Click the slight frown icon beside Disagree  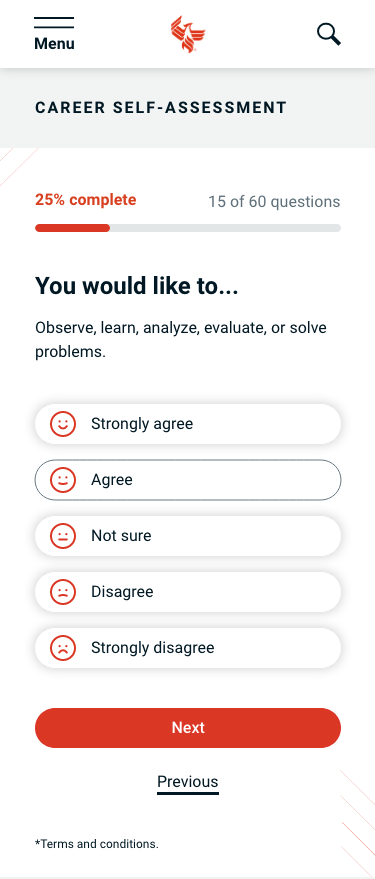[63, 592]
